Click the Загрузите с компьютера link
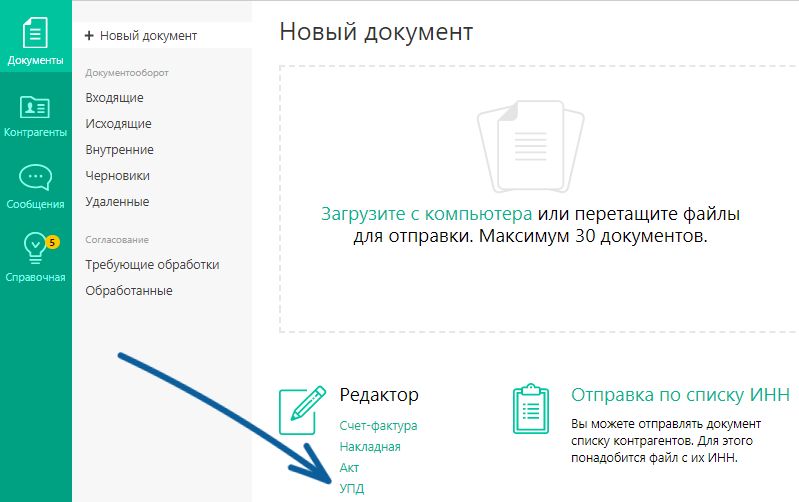The image size is (799, 502). [427, 214]
